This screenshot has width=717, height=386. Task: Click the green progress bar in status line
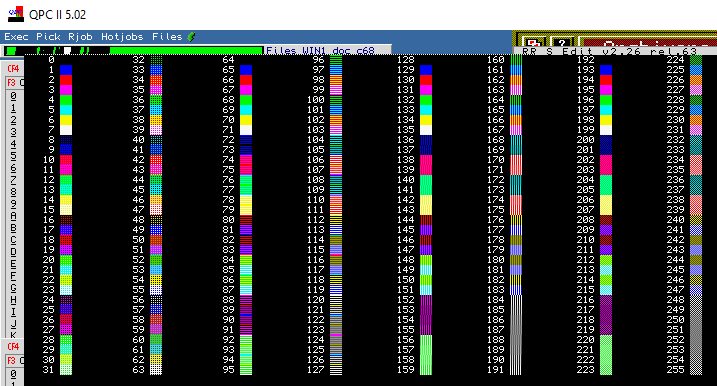pos(186,50)
